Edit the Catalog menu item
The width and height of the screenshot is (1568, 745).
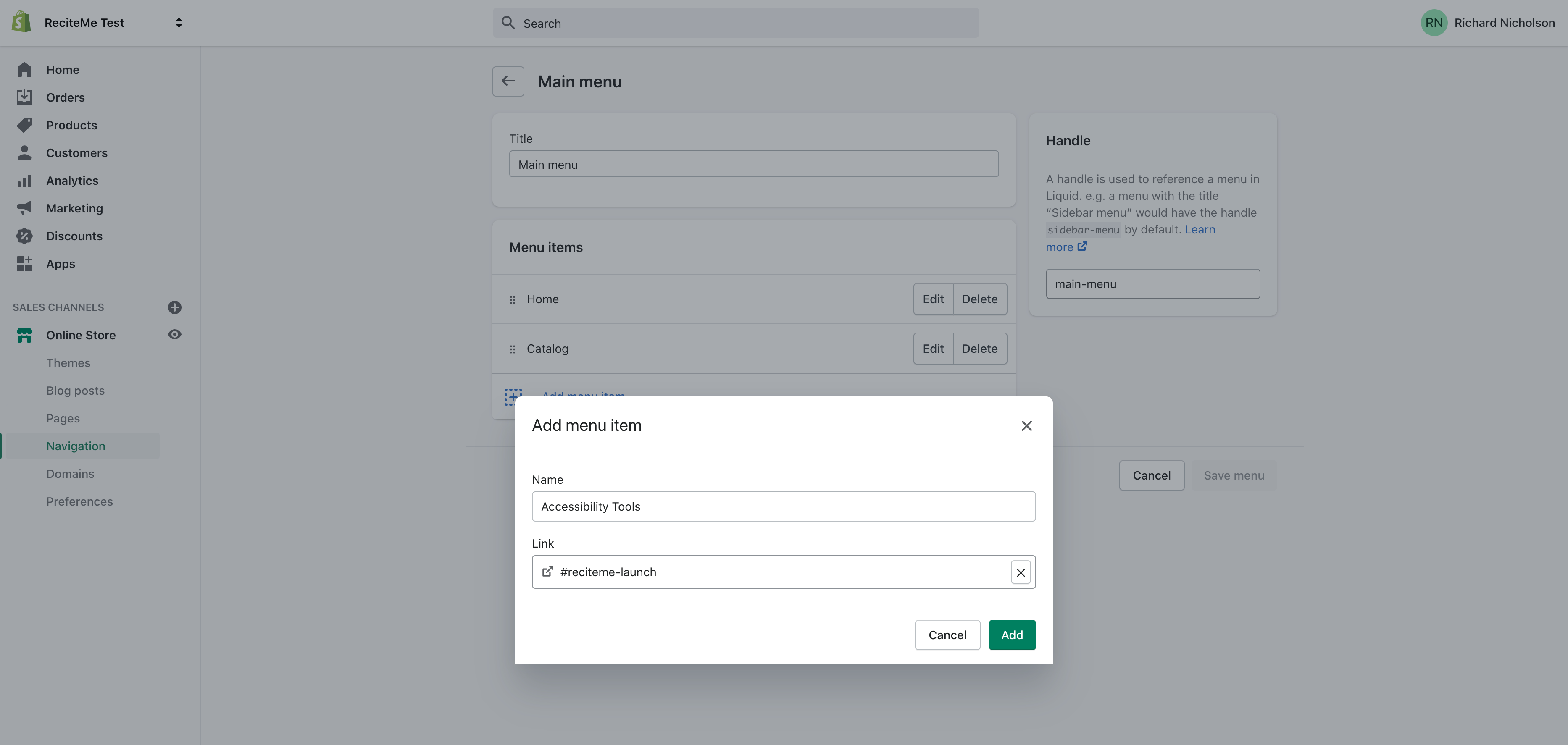933,349
